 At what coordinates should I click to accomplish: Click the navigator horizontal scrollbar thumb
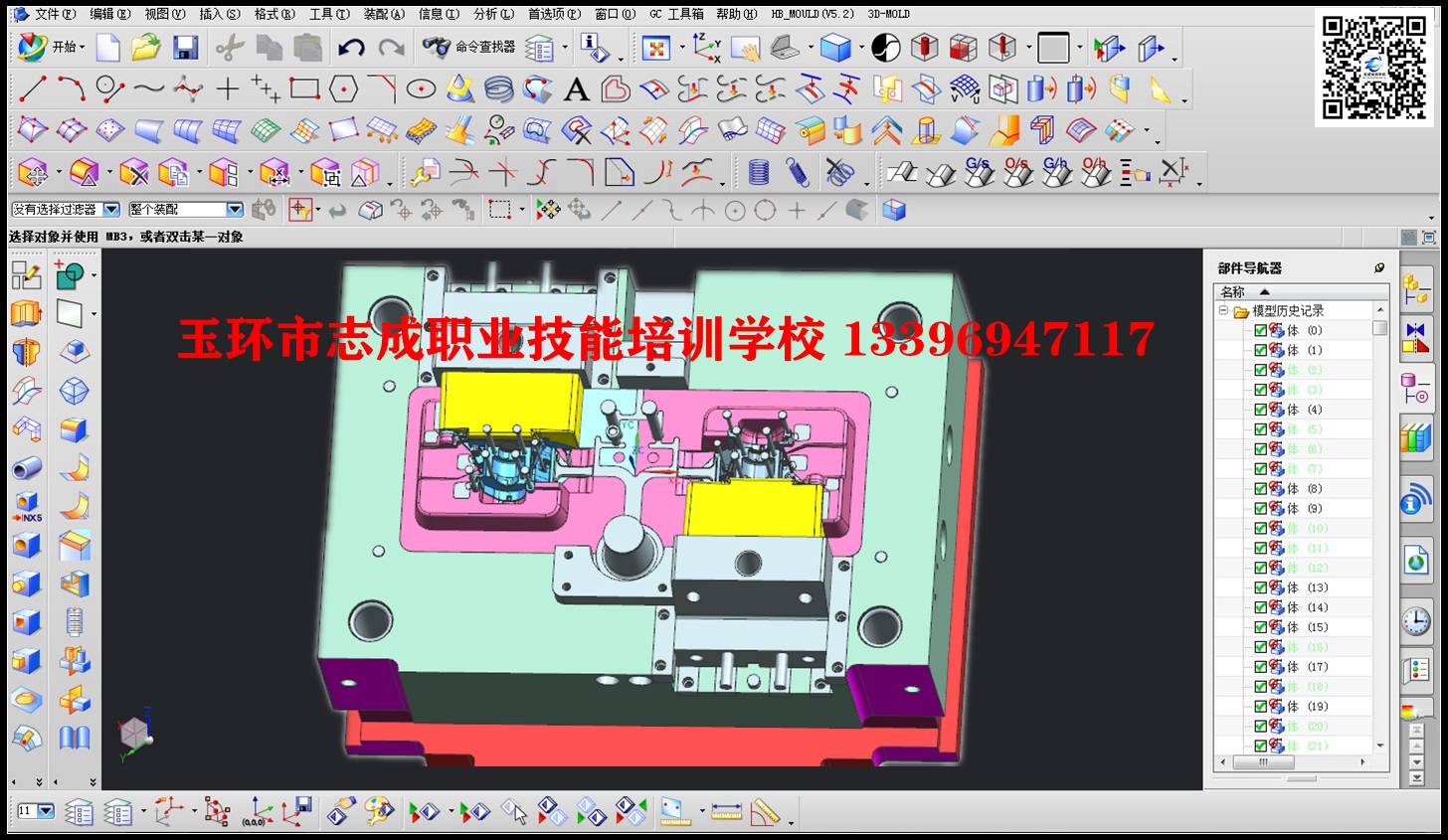1264,762
